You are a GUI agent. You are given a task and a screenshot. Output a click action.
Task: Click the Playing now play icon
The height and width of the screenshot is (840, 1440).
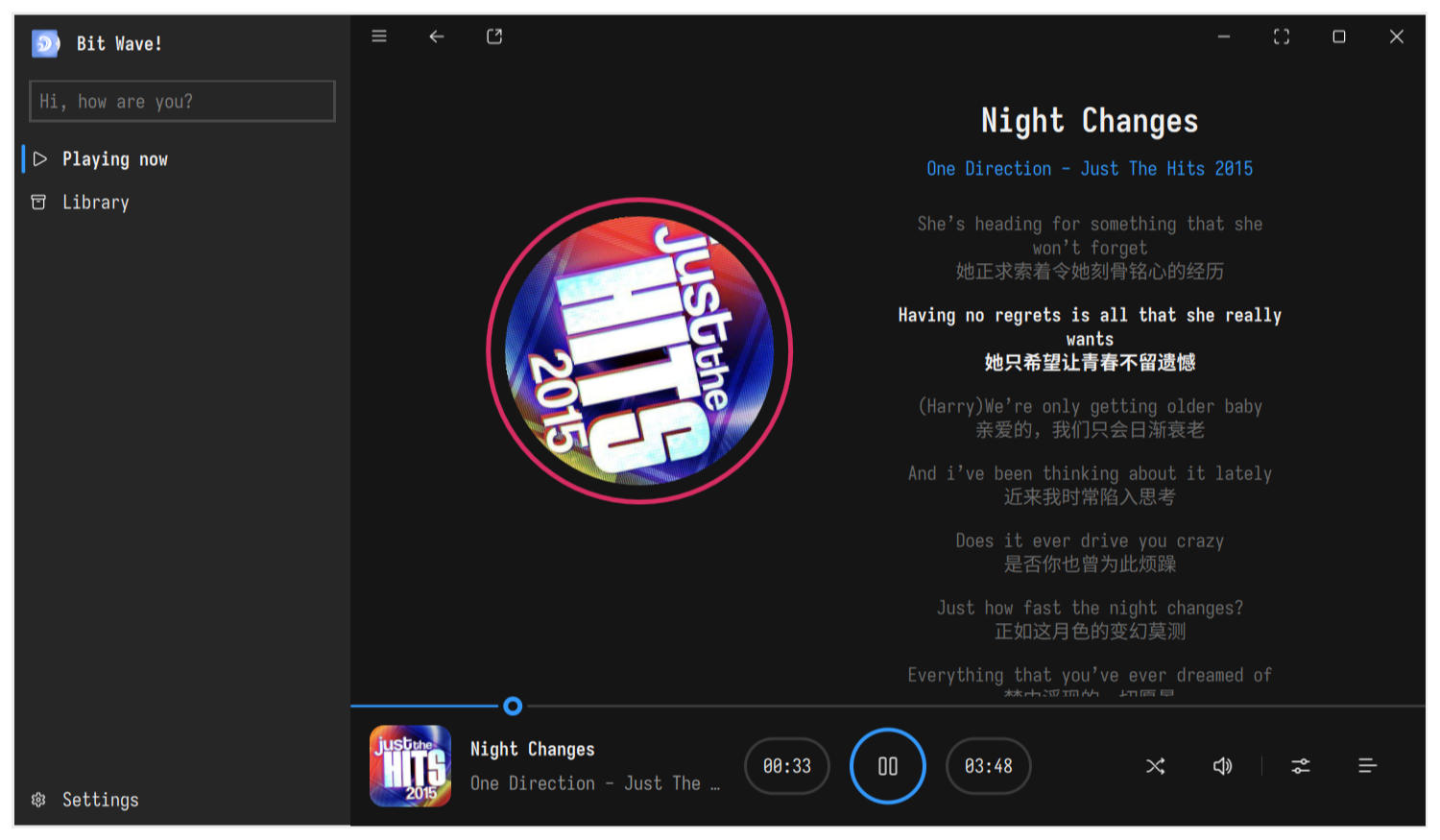tap(39, 159)
